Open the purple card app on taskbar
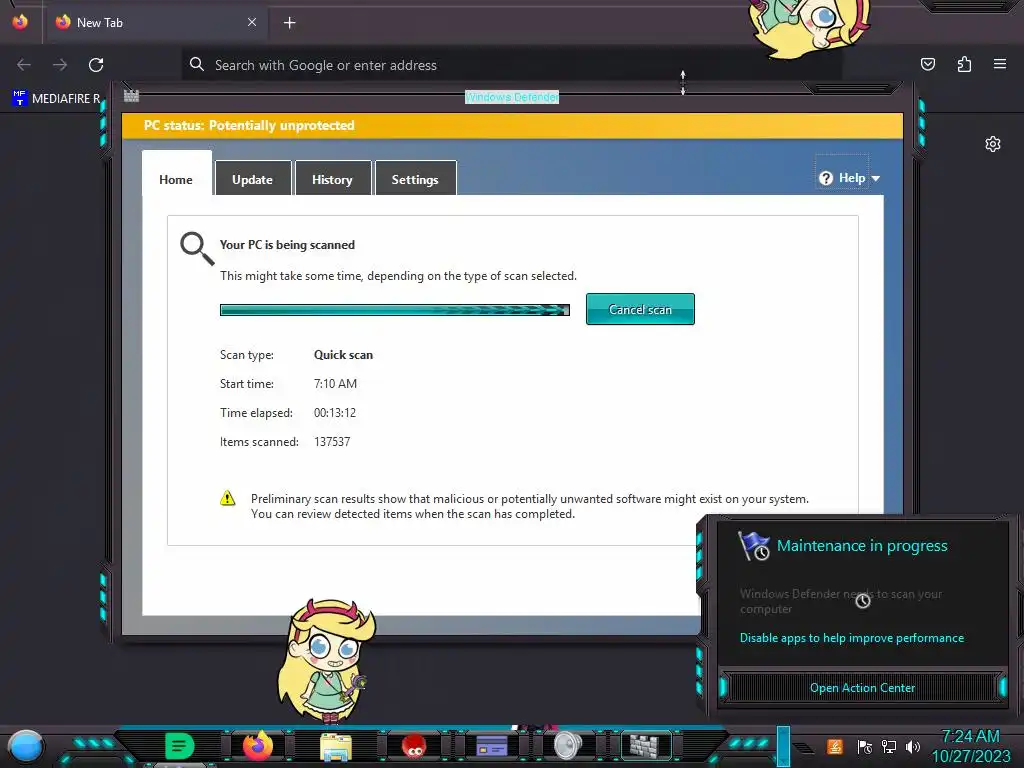Image resolution: width=1024 pixels, height=768 pixels. (x=492, y=746)
